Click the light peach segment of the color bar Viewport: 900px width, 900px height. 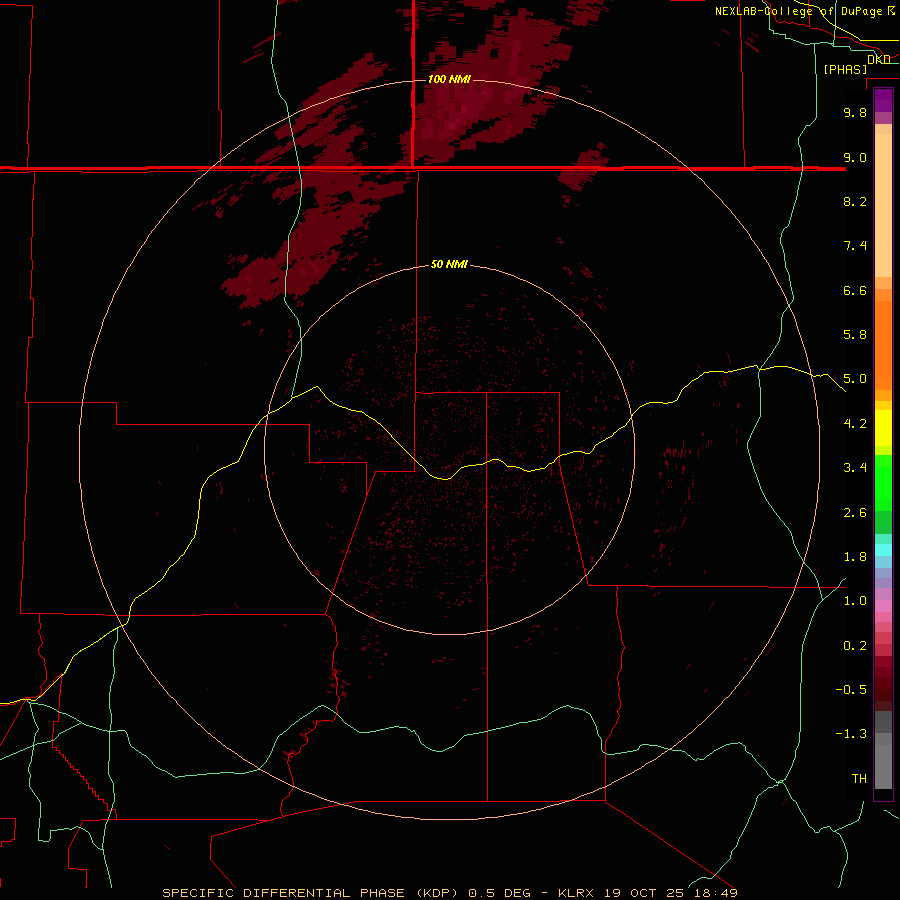pos(883,205)
